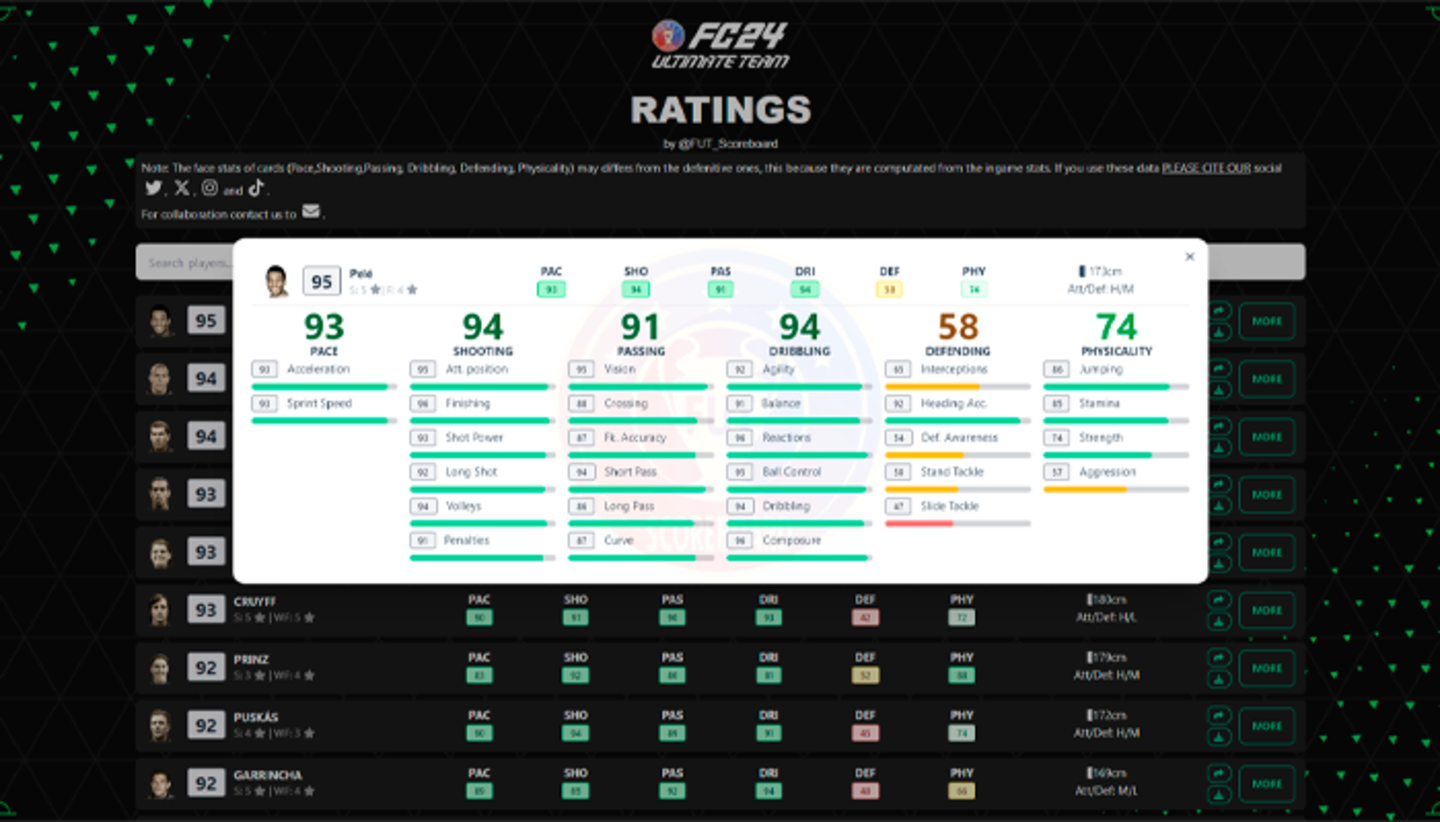Click the CRUYFF player name
This screenshot has width=1440, height=822.
point(255,602)
